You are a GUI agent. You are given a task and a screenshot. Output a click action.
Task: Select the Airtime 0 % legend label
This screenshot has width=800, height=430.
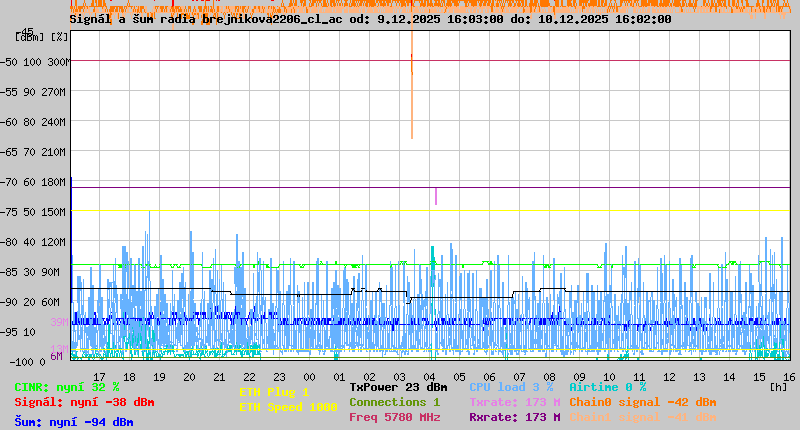pyautogui.click(x=607, y=387)
